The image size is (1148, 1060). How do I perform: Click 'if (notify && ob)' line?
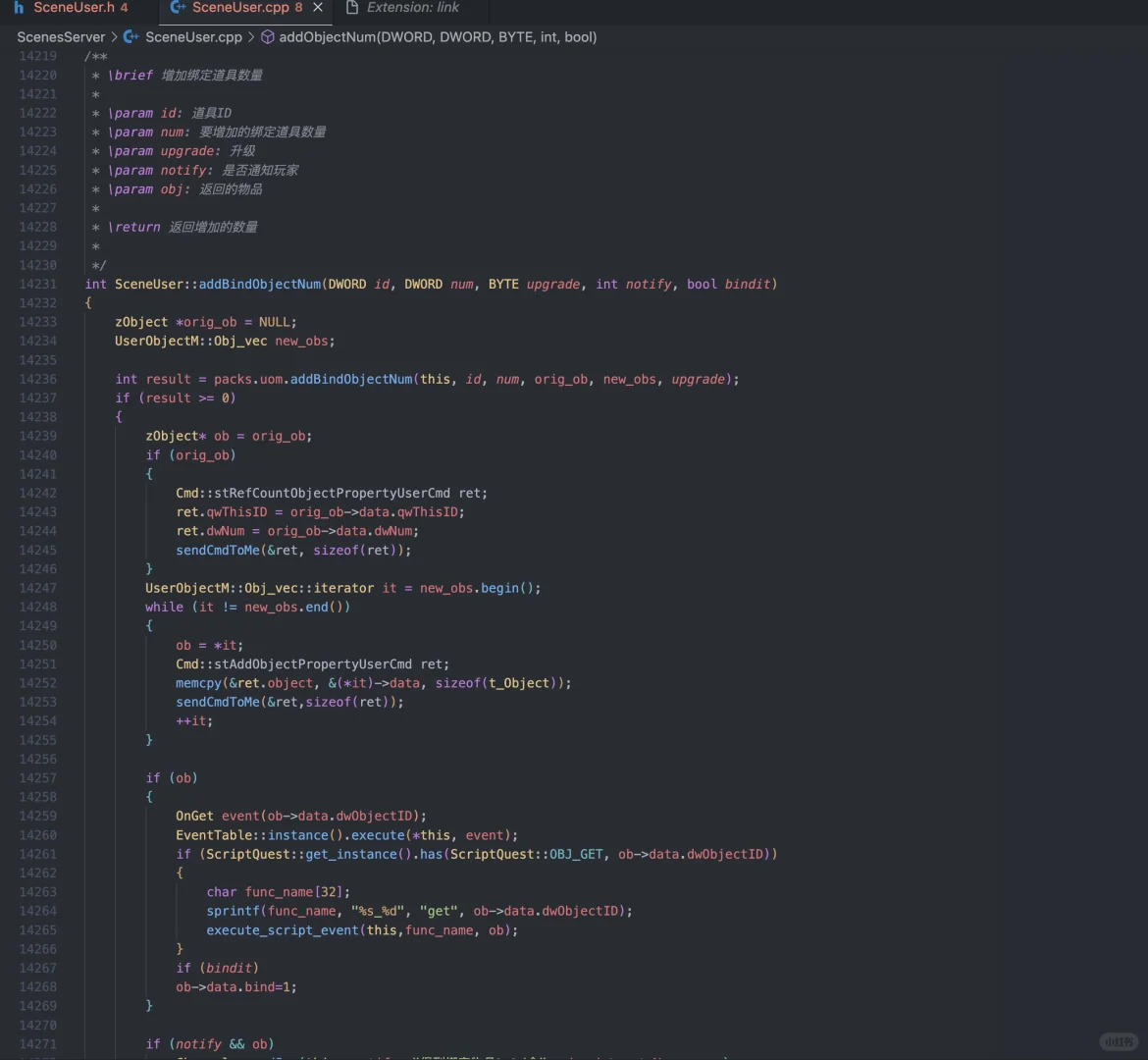point(209,1044)
